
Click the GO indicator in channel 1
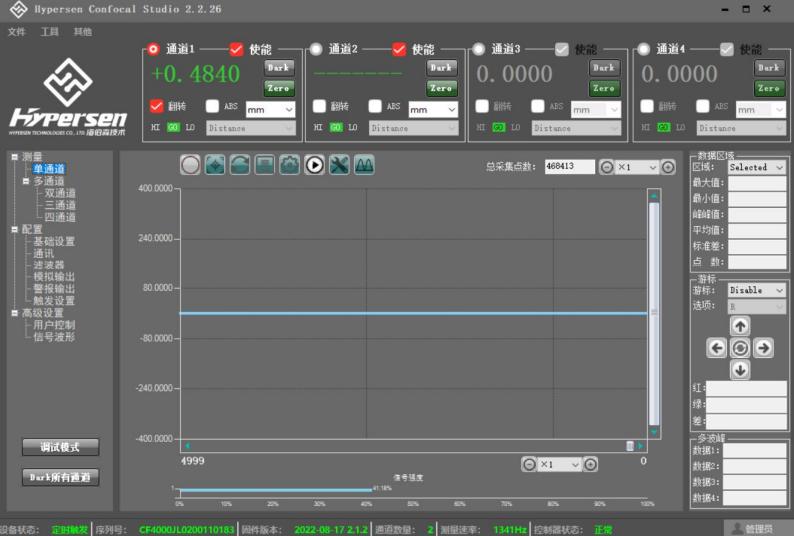(173, 127)
